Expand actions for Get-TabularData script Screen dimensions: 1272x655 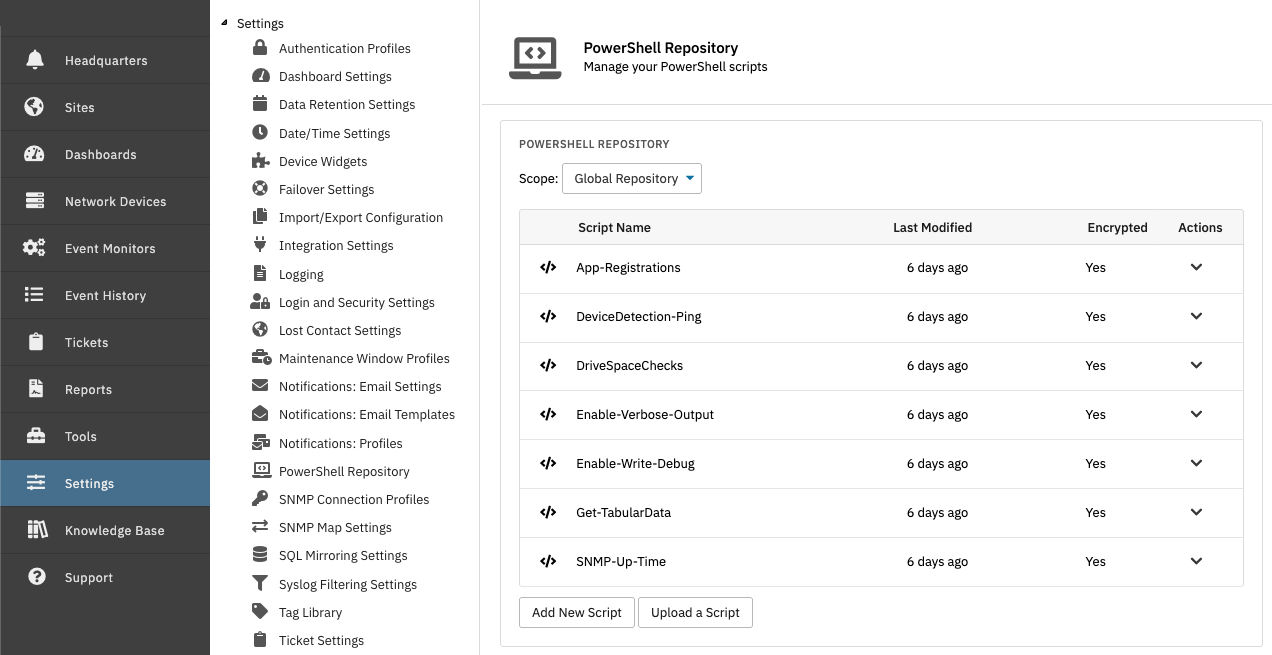(1196, 512)
